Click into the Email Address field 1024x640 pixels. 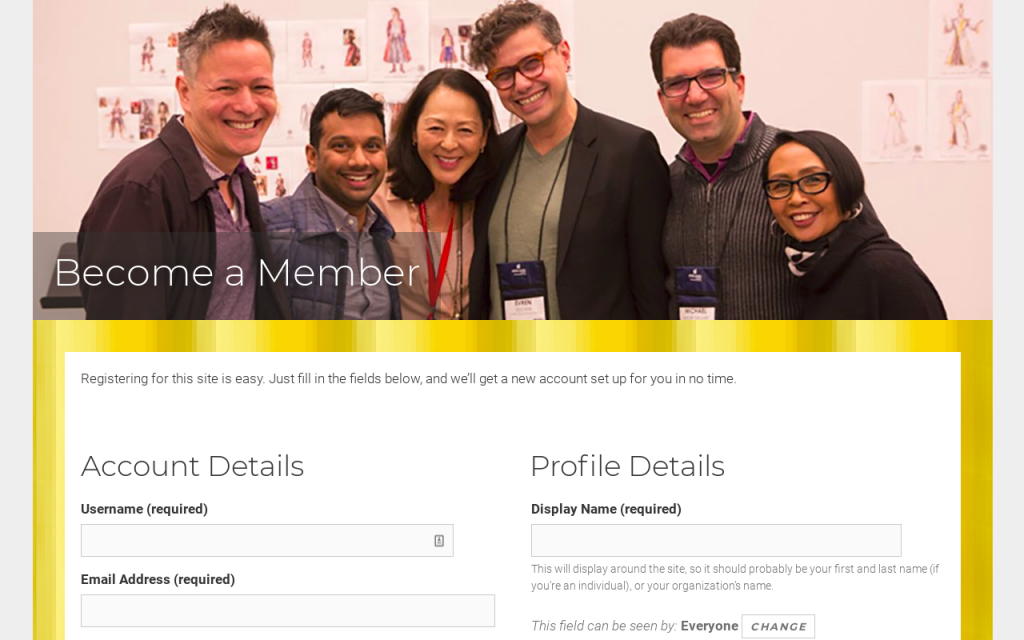point(288,611)
